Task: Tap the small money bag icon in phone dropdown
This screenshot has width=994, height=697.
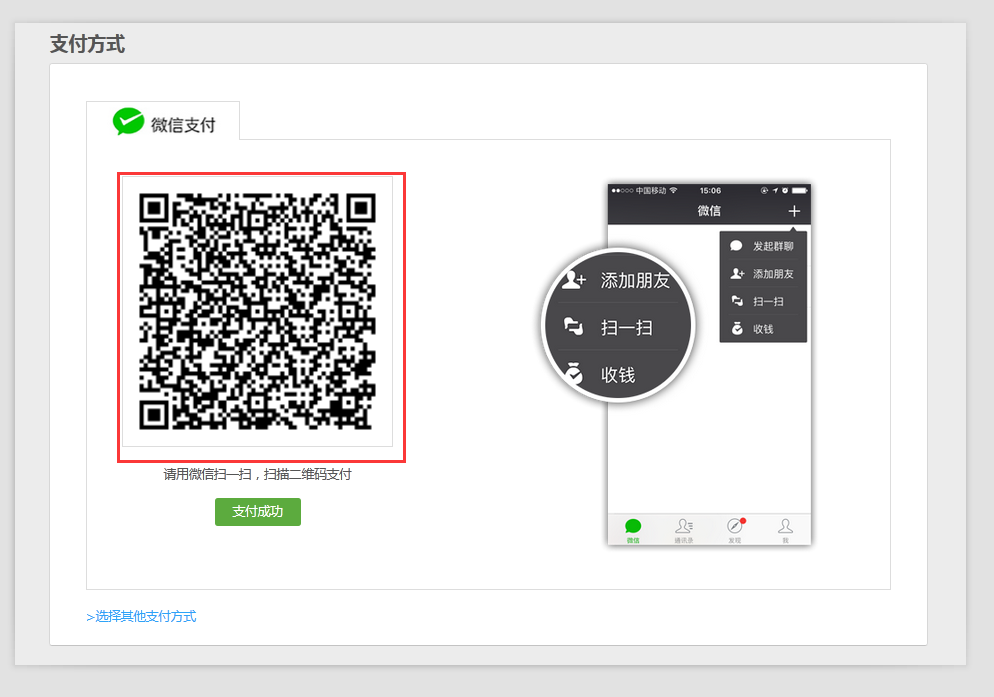Action: coord(737,329)
